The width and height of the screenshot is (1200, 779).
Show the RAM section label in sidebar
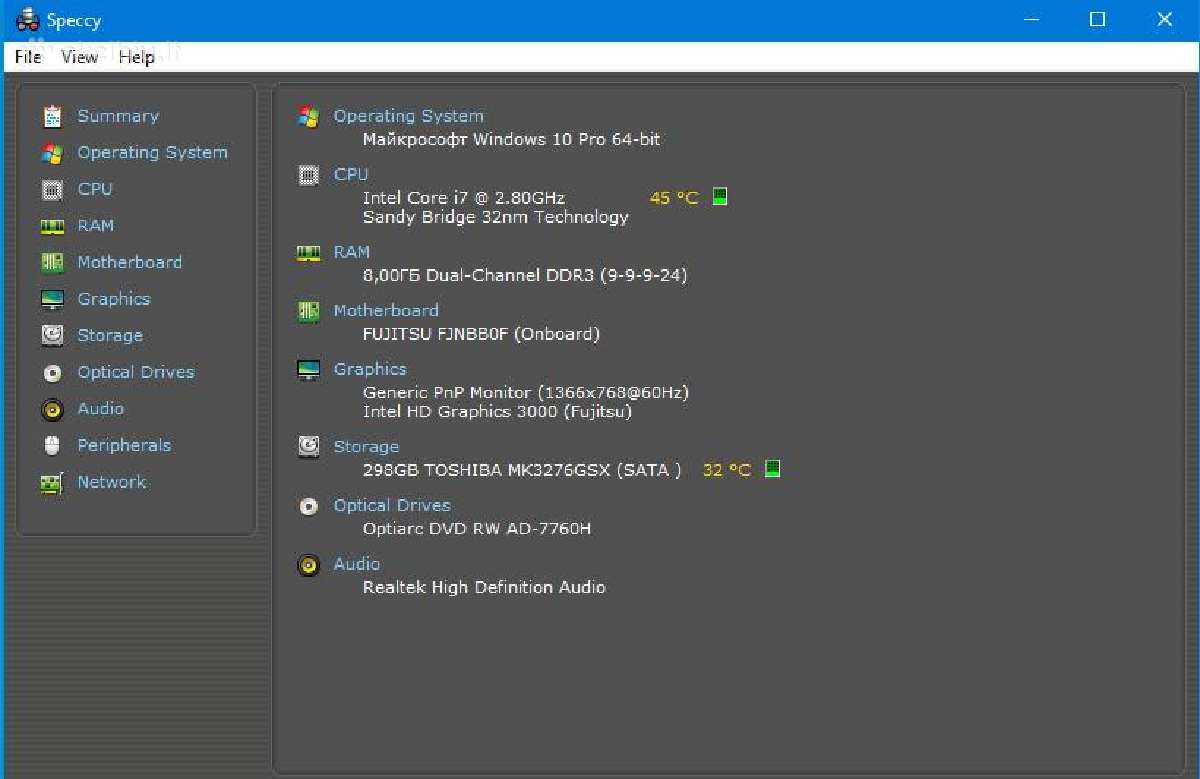click(96, 226)
